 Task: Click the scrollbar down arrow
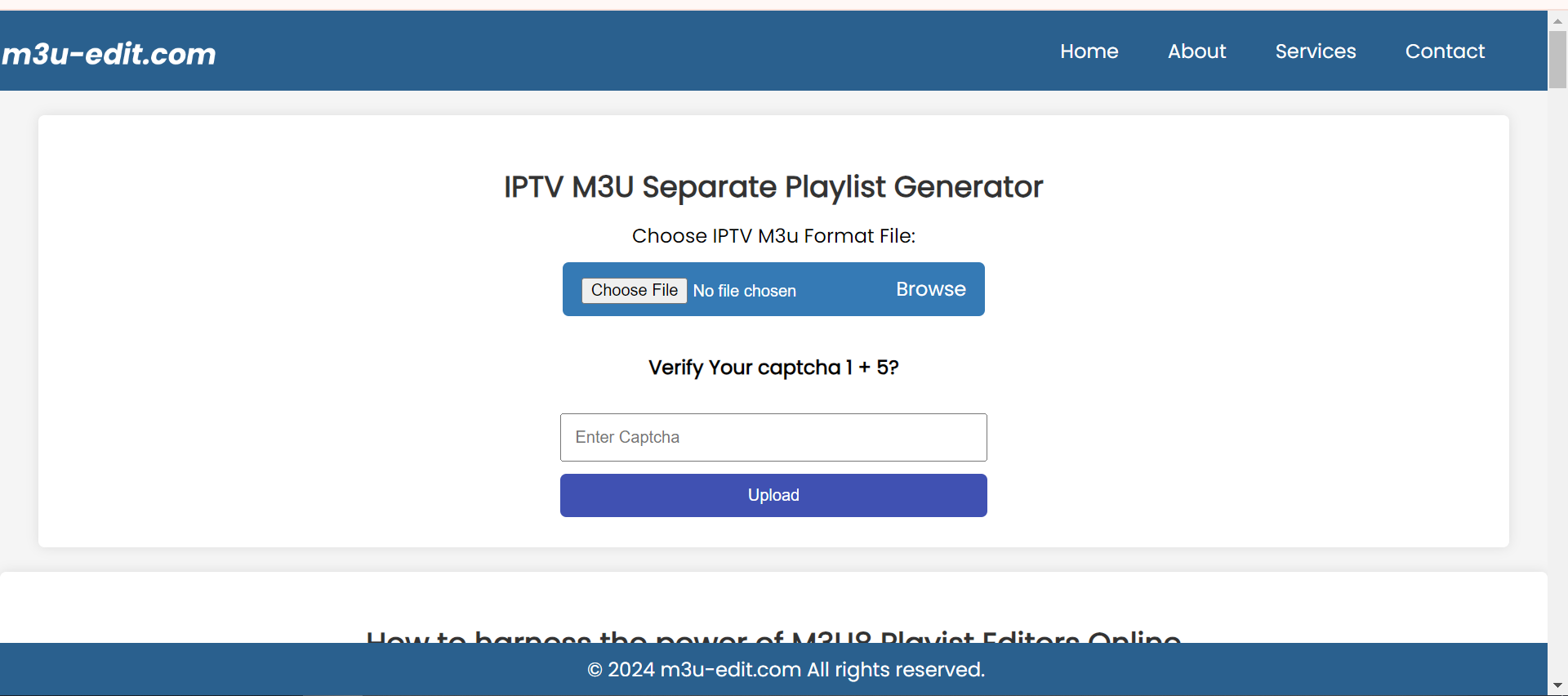coord(1557,685)
